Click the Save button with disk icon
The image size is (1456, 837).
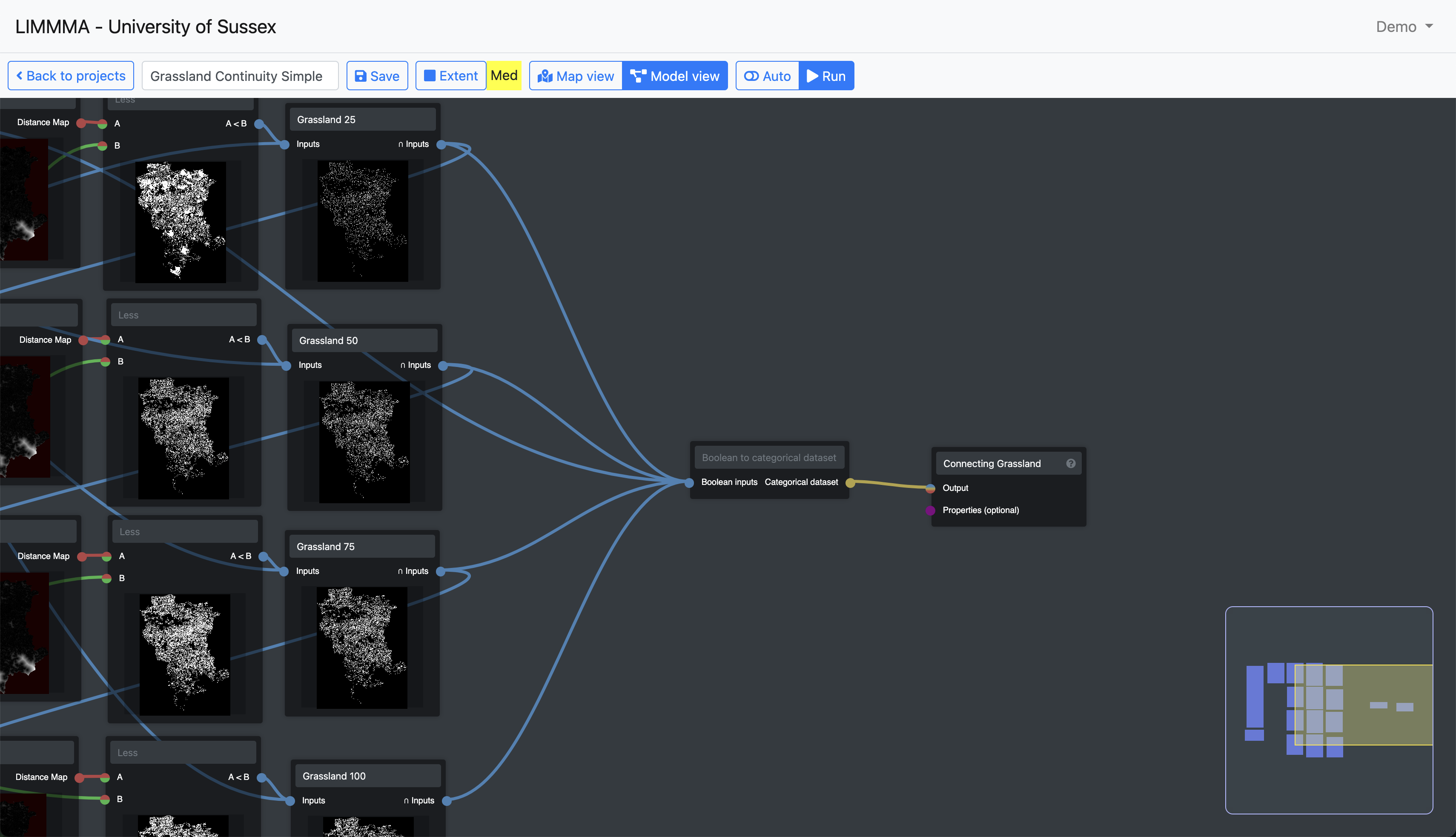point(377,76)
